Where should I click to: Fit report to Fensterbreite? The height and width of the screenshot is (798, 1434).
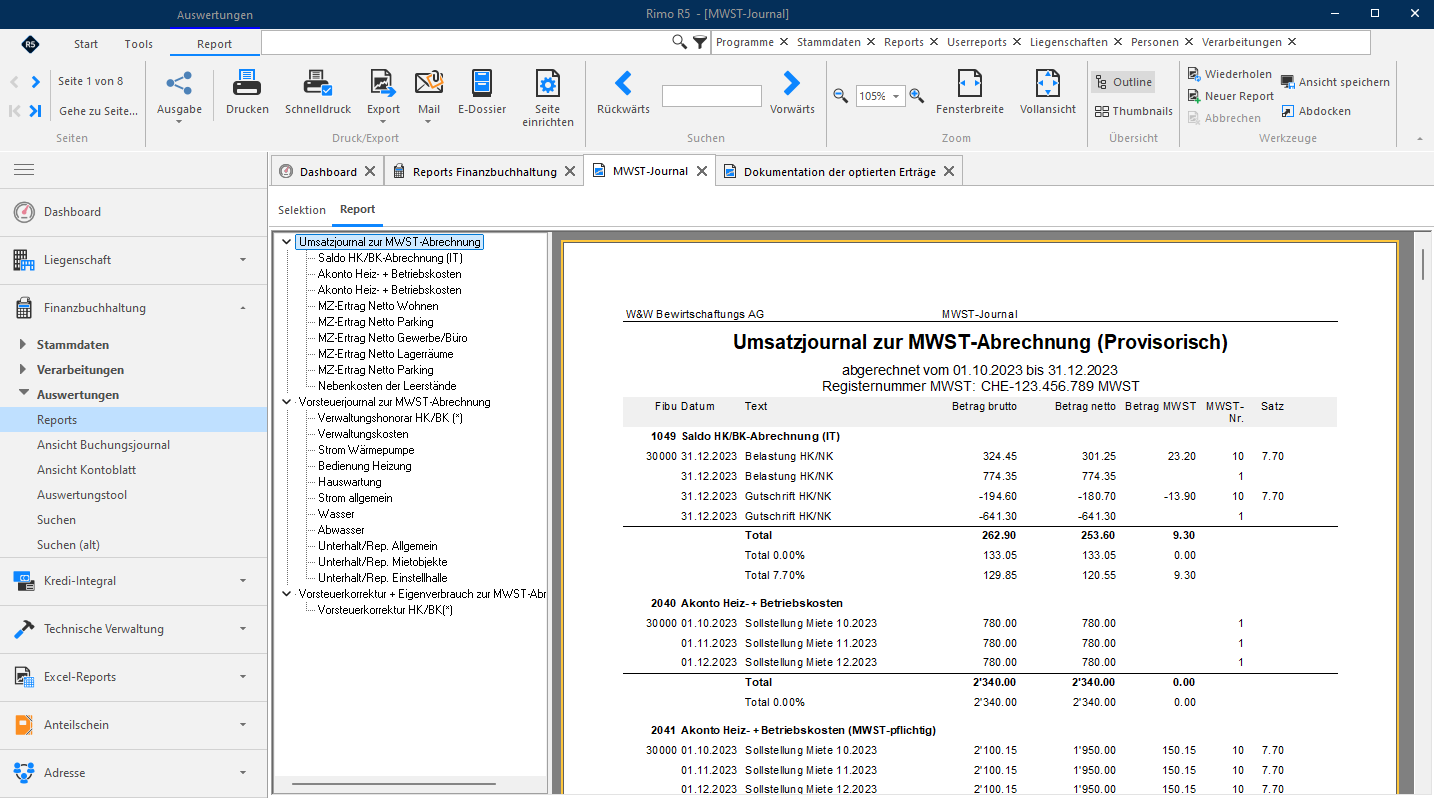click(x=970, y=83)
